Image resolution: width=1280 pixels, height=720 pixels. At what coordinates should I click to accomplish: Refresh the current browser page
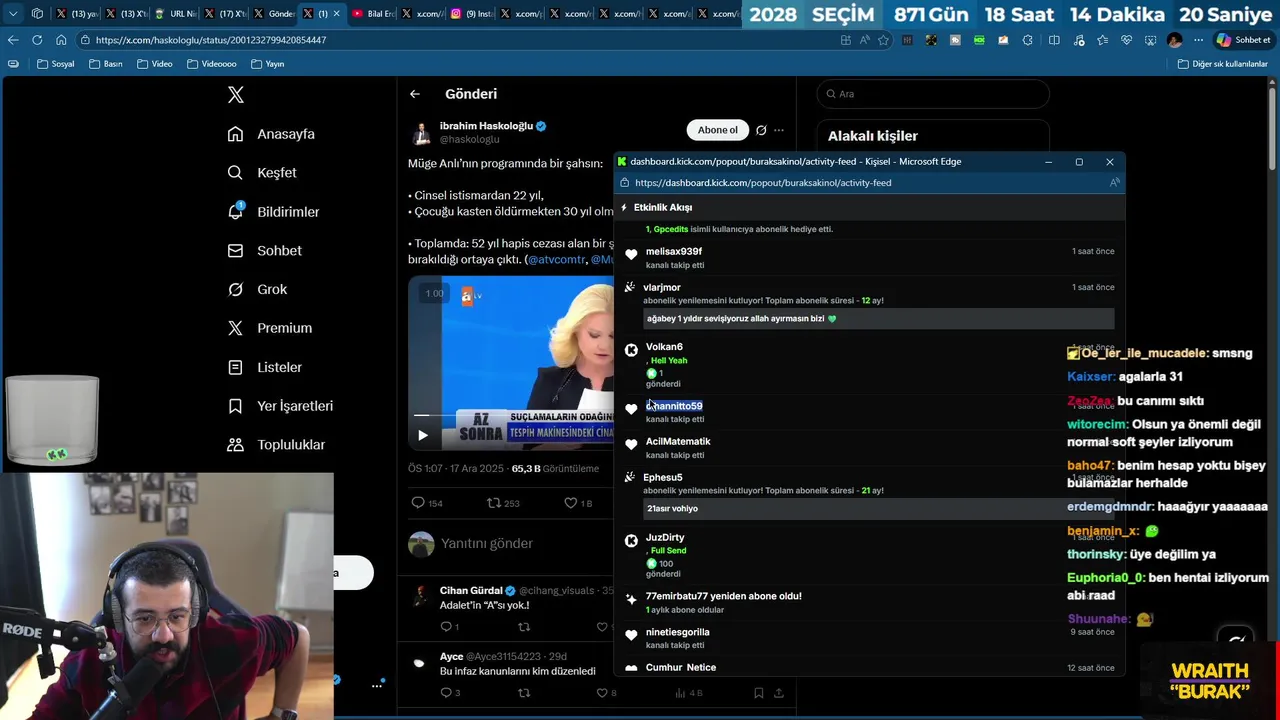(37, 40)
